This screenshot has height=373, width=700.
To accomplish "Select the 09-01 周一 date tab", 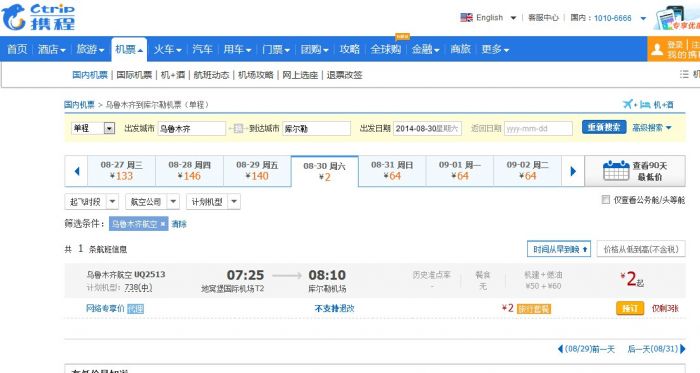I will coord(460,171).
